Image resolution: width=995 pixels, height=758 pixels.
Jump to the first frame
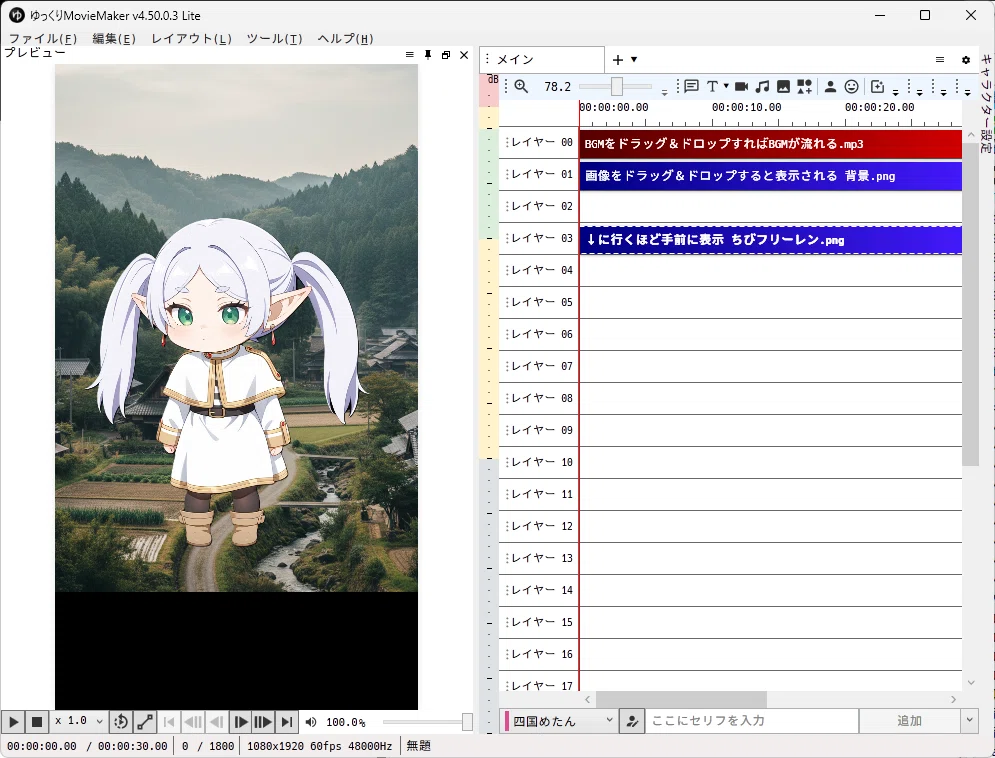click(169, 722)
